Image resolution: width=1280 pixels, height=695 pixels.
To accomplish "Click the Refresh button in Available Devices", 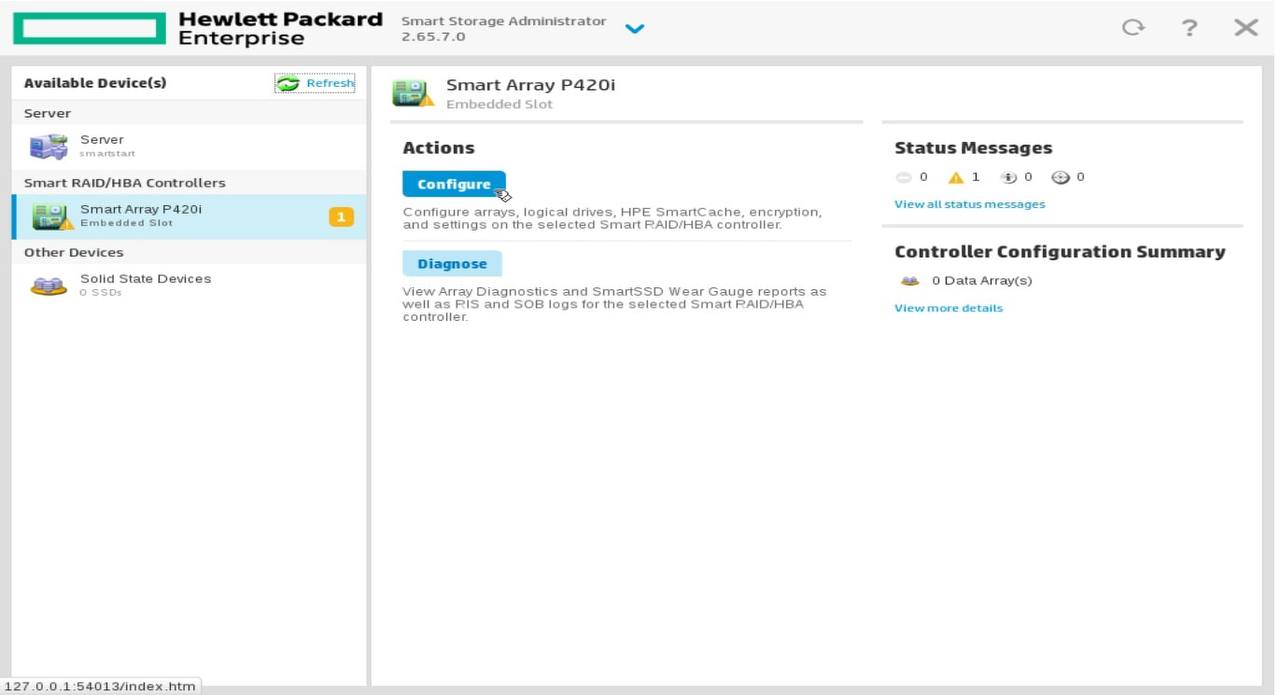I will click(315, 84).
